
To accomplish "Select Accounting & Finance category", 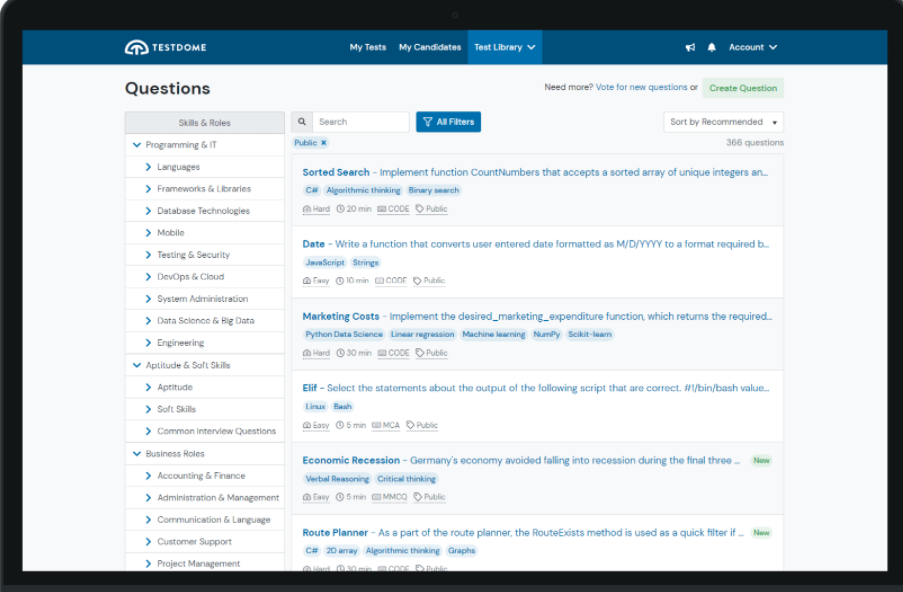I will click(x=201, y=476).
